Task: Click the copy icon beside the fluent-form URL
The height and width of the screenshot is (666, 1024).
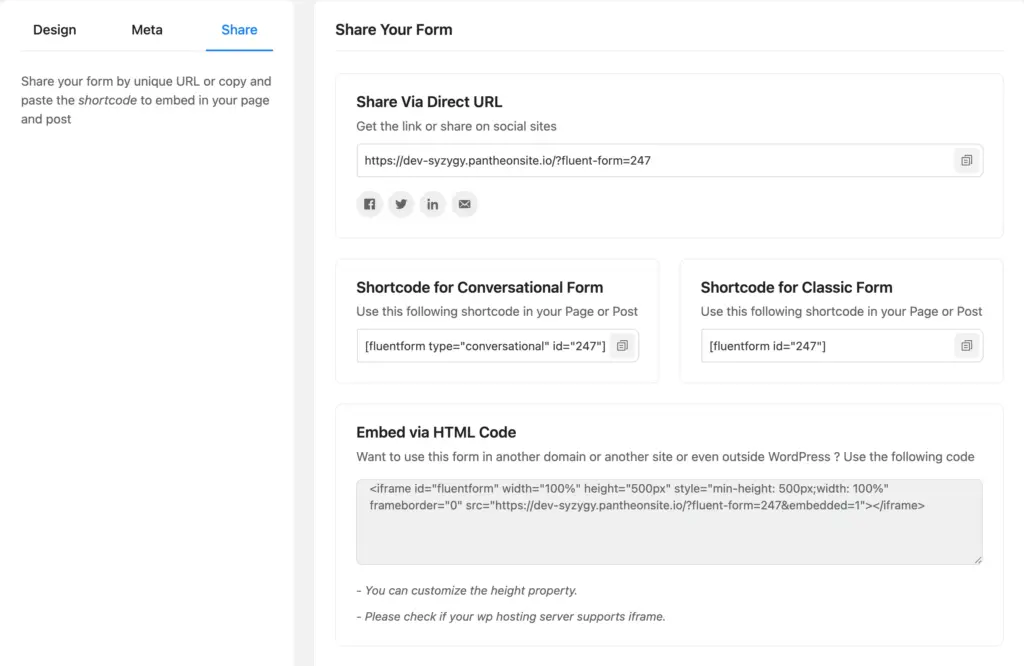Action: tap(966, 160)
